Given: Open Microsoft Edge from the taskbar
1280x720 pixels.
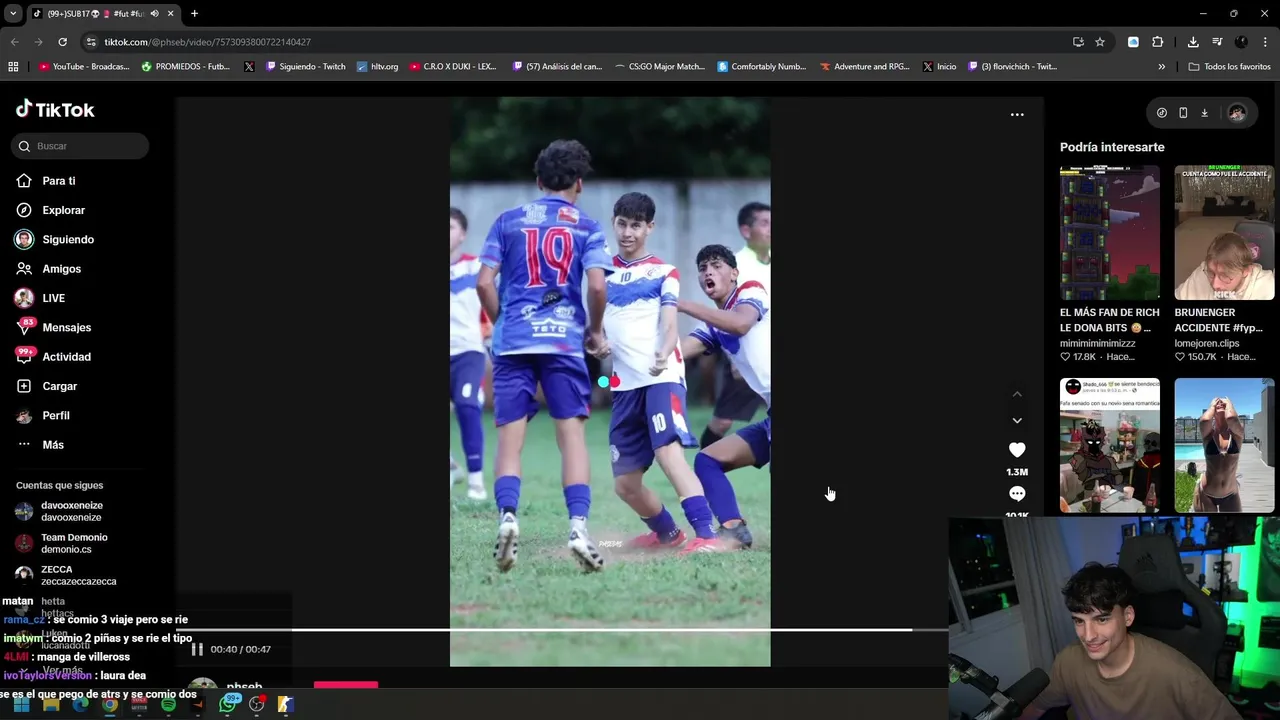Looking at the screenshot, I should [x=80, y=705].
